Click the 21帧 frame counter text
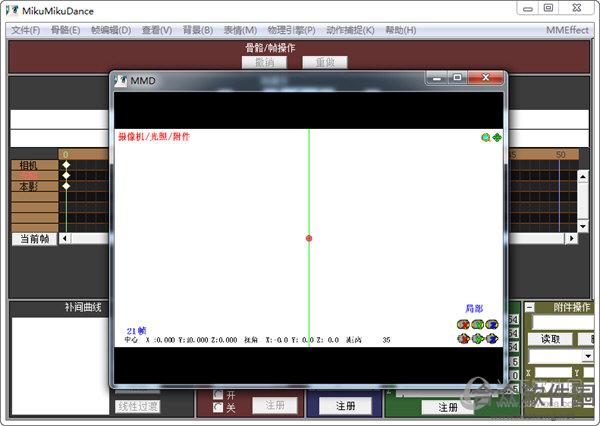600x426 pixels. click(x=136, y=331)
